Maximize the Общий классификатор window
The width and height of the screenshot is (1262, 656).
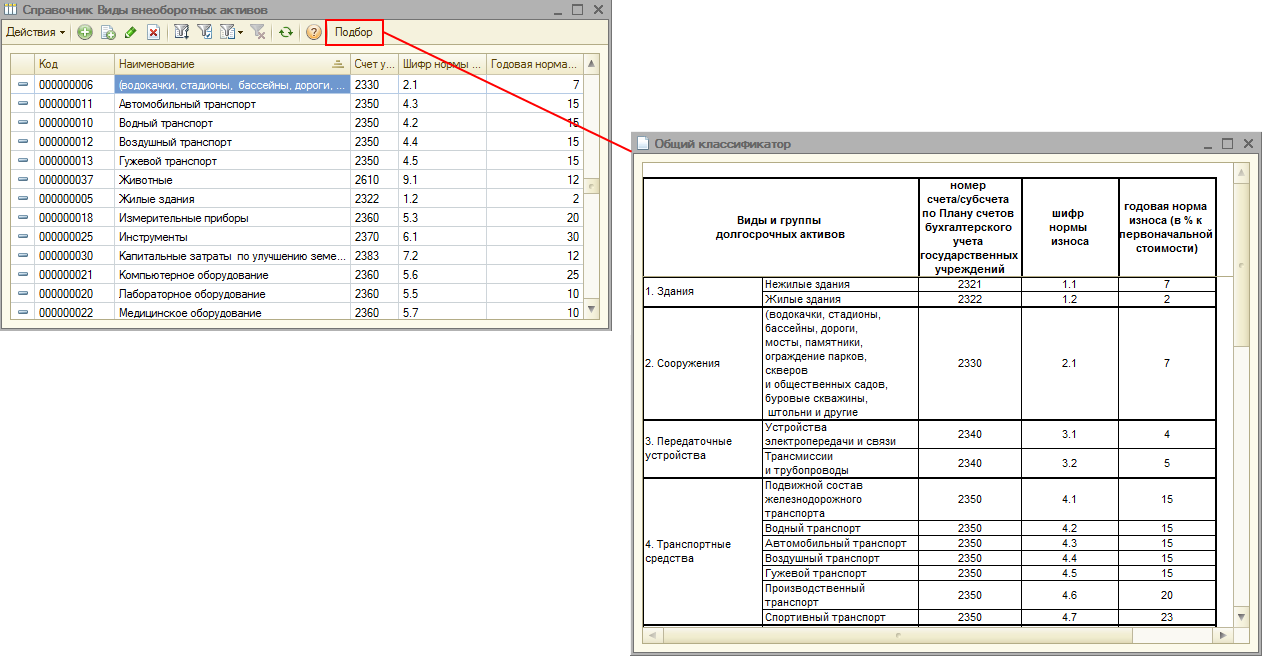[1227, 144]
